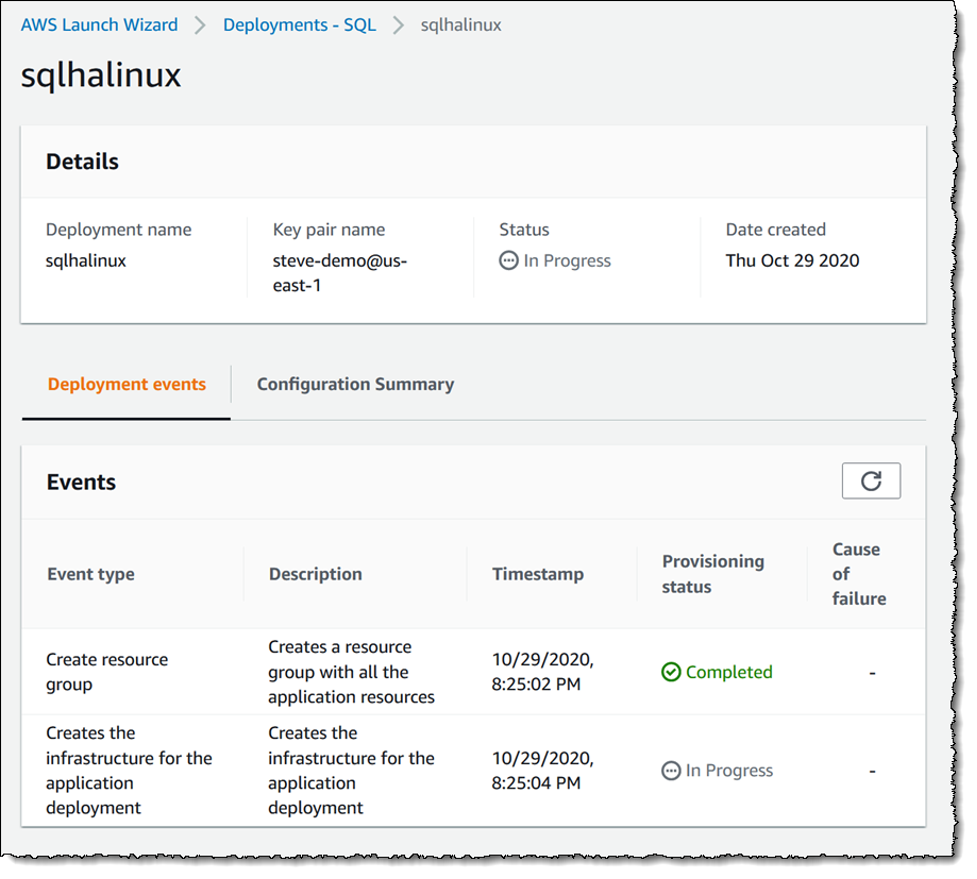Click the In Progress status text in Details
The image size is (977, 879).
click(x=567, y=260)
